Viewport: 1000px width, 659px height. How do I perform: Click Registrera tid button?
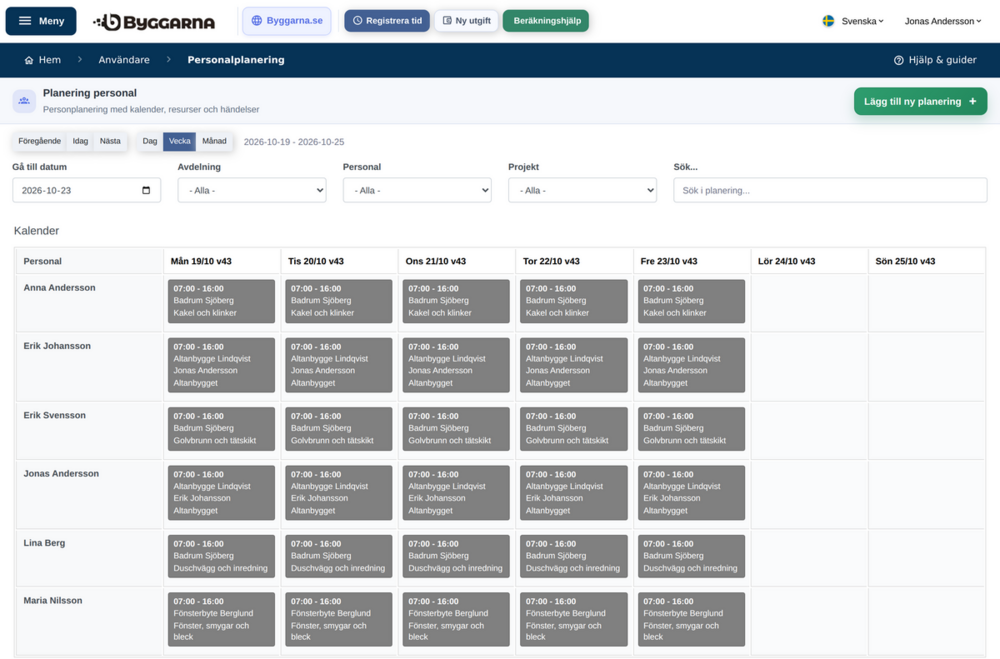pos(387,21)
